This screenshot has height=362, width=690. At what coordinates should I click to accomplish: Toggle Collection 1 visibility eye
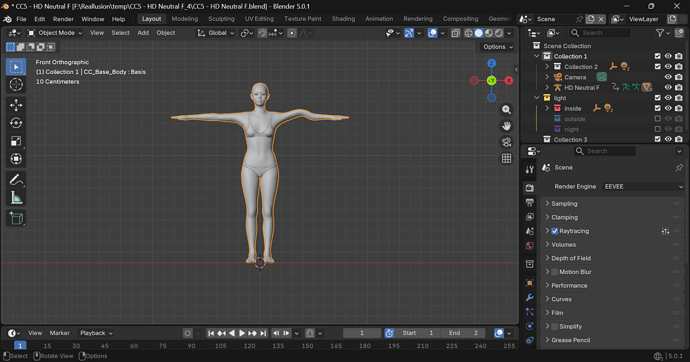click(668, 56)
